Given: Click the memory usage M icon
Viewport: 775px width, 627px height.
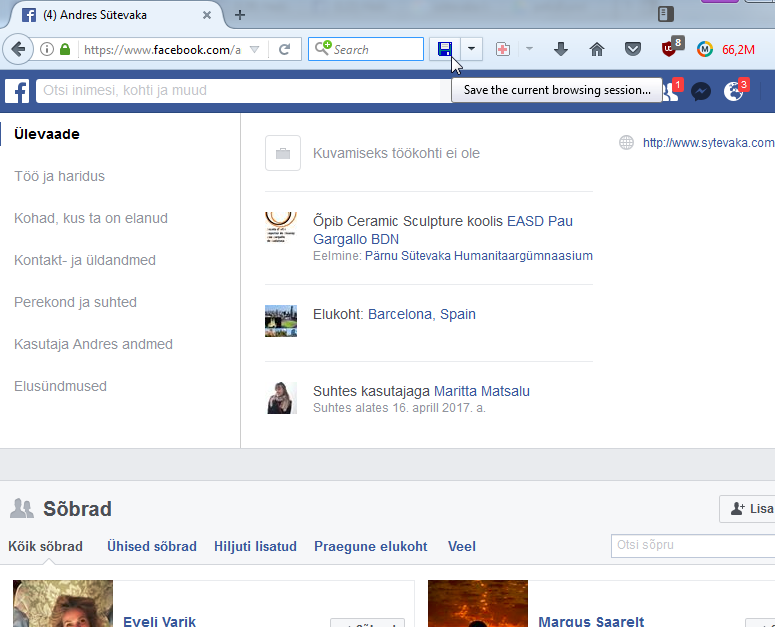Looking at the screenshot, I should pos(705,49).
